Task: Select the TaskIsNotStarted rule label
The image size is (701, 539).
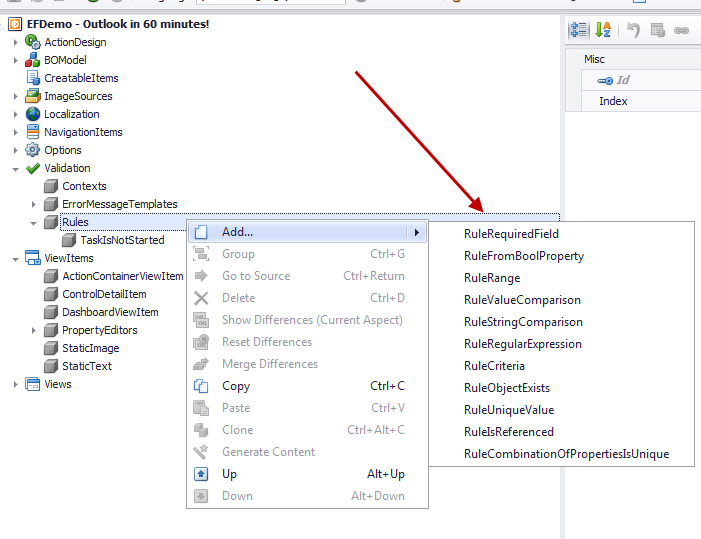Action: (x=122, y=240)
